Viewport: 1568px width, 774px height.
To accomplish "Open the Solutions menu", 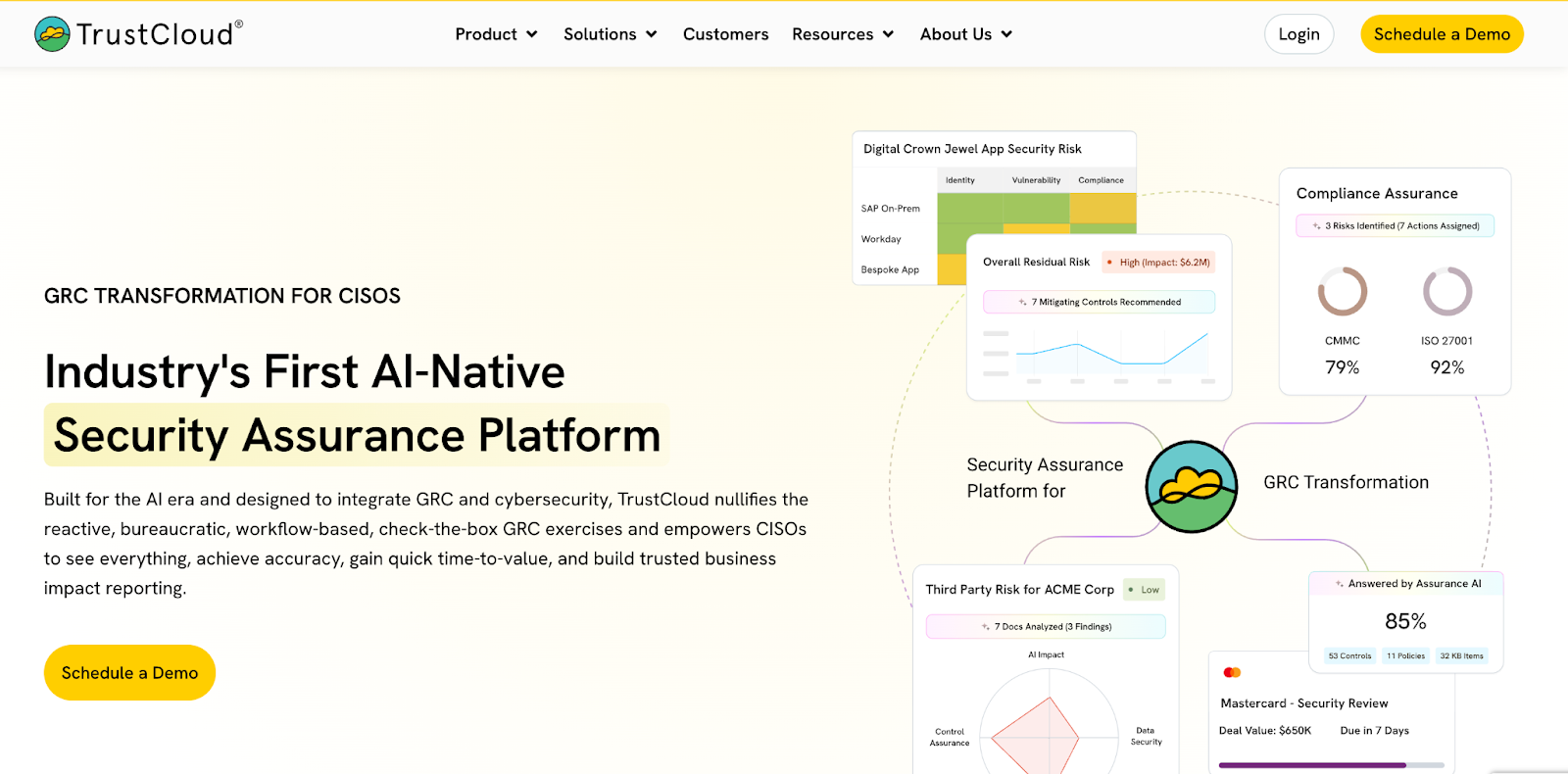I will 610,34.
